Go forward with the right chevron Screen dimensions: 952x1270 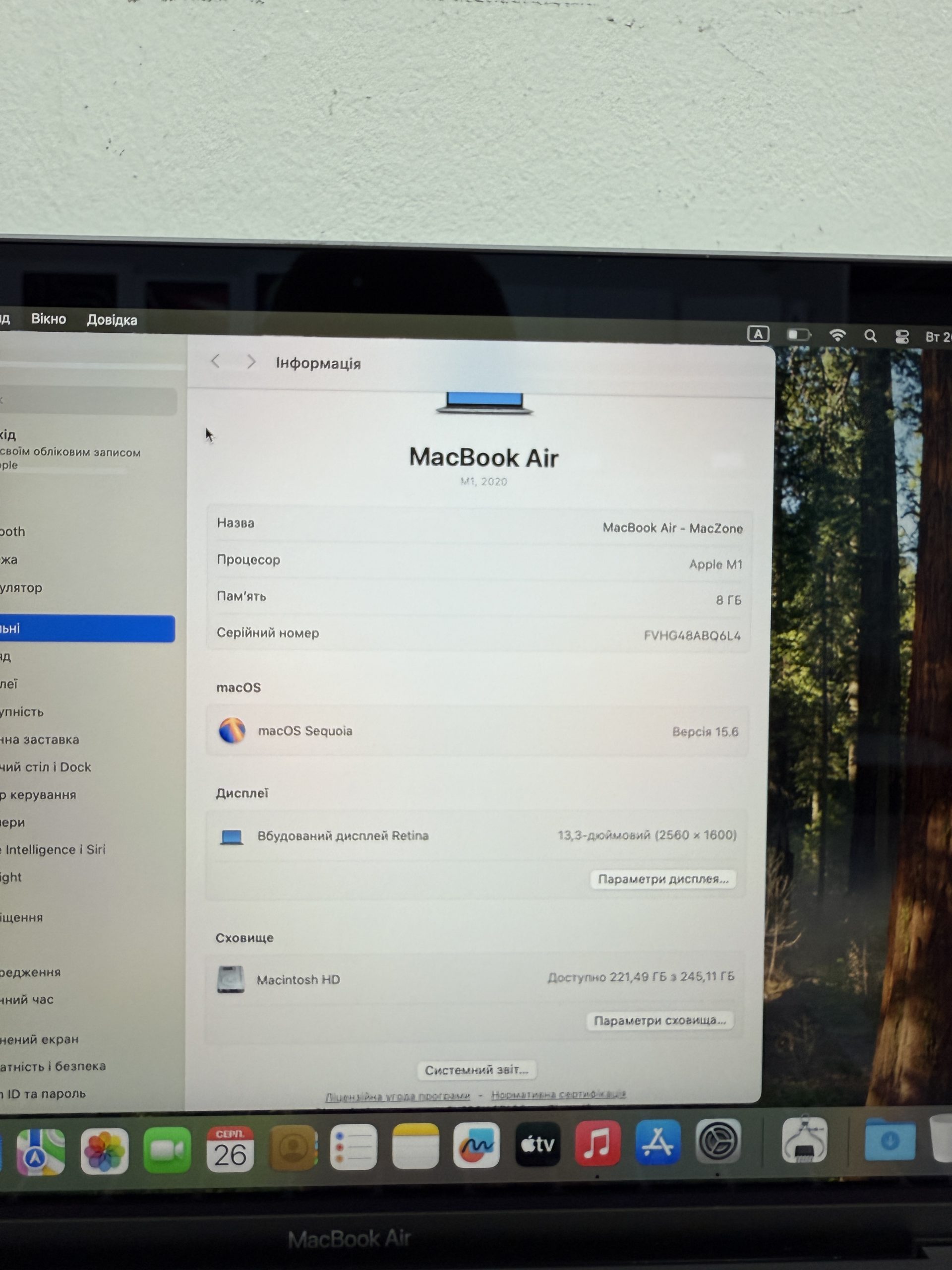tap(251, 362)
